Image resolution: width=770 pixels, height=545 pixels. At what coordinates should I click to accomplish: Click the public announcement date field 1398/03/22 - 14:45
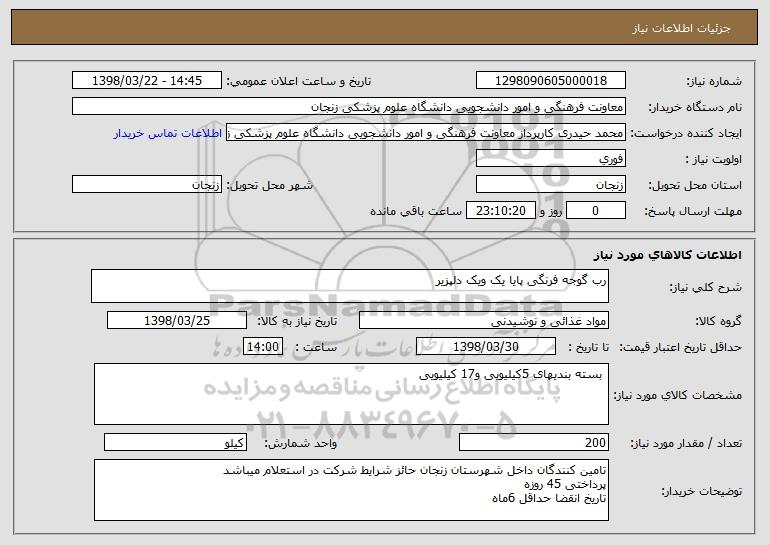(x=147, y=81)
